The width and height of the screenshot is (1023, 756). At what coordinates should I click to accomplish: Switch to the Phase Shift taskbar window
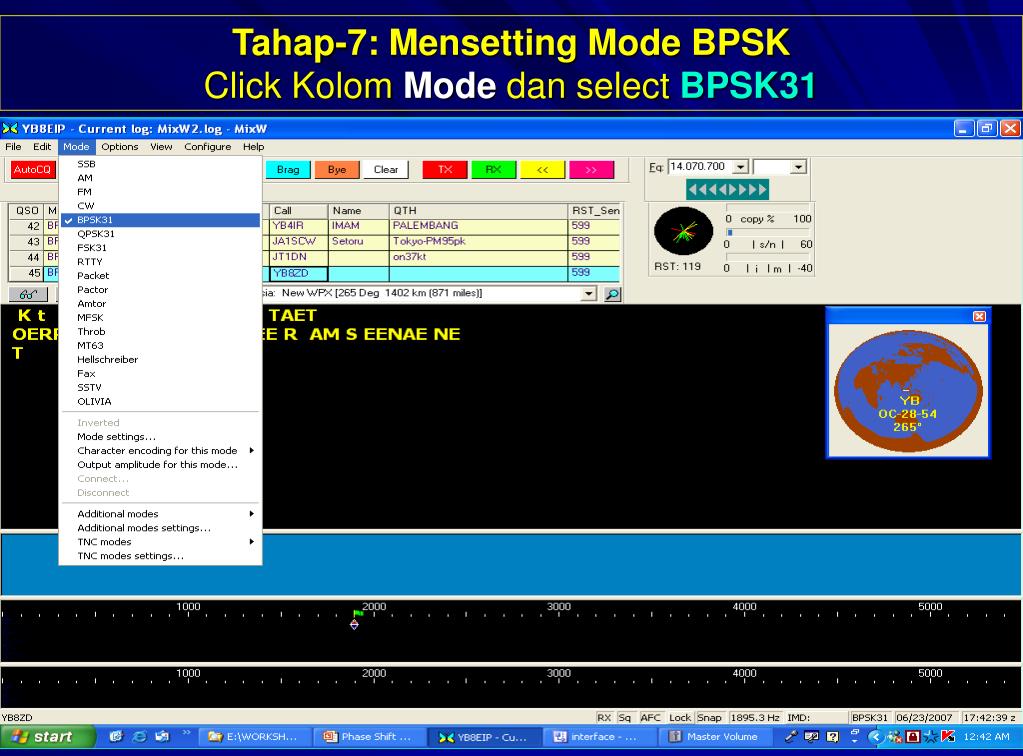tap(369, 736)
